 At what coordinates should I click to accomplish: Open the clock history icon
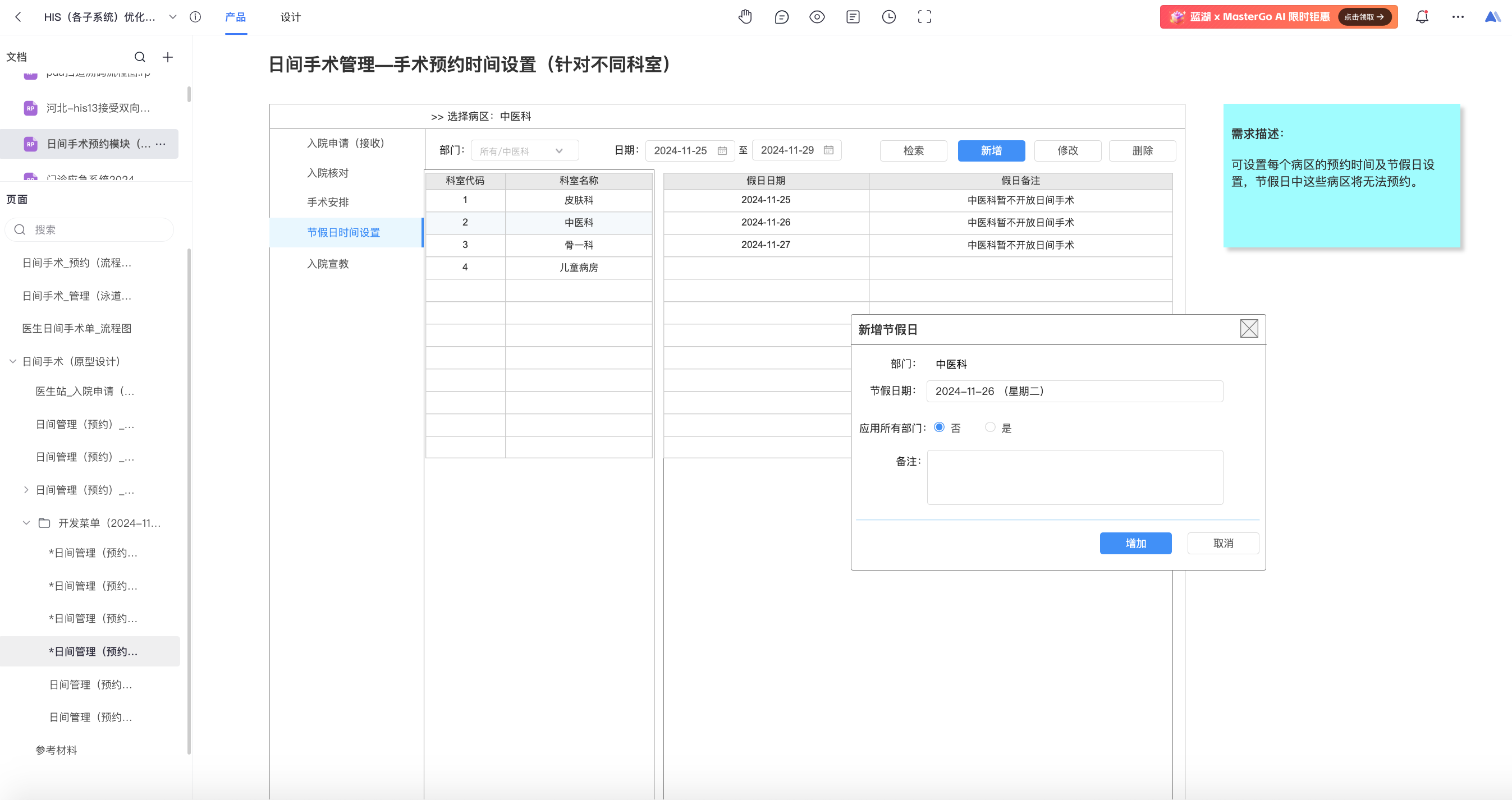(x=888, y=17)
